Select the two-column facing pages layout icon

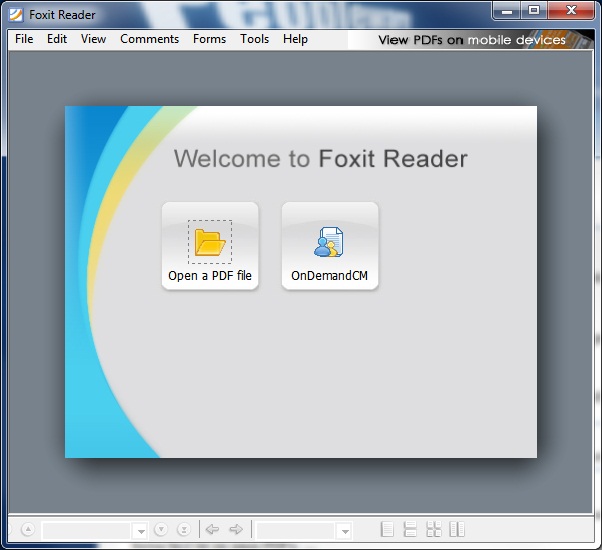click(457, 529)
